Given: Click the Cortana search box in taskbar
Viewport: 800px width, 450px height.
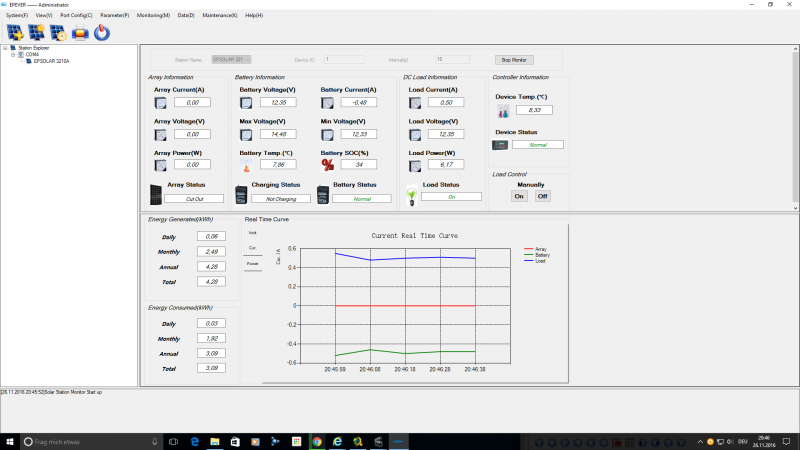Looking at the screenshot, I should point(91,442).
